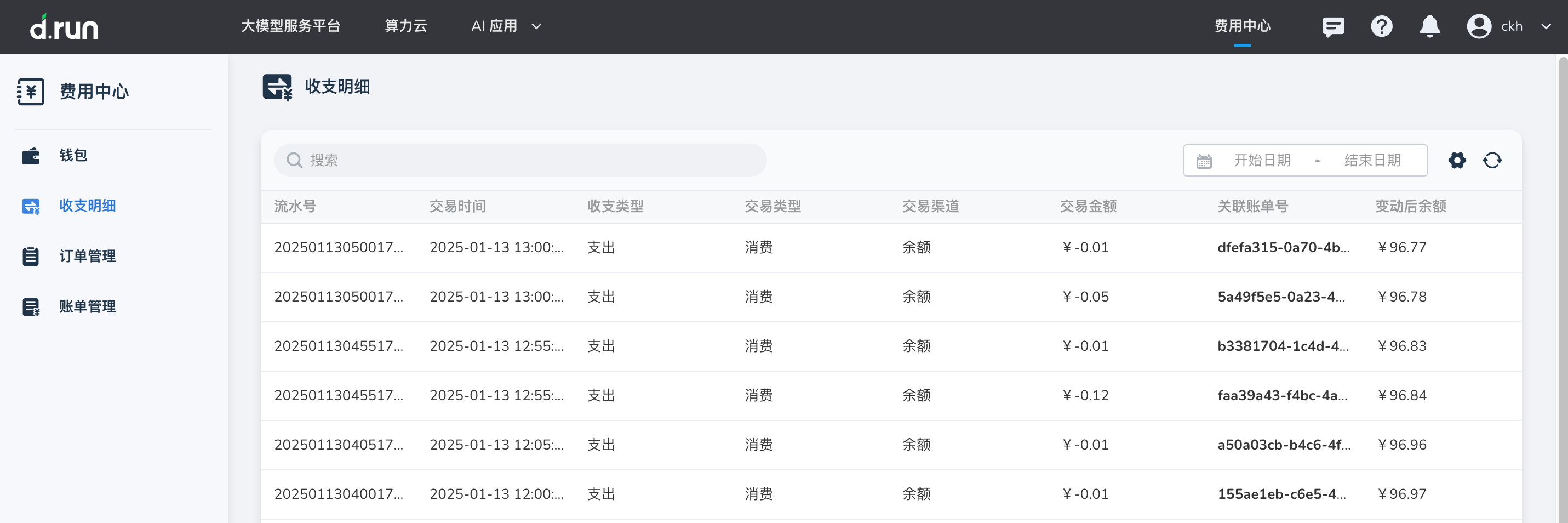Open 钱包 in the sidebar
Image resolution: width=1568 pixels, height=523 pixels.
click(x=73, y=155)
